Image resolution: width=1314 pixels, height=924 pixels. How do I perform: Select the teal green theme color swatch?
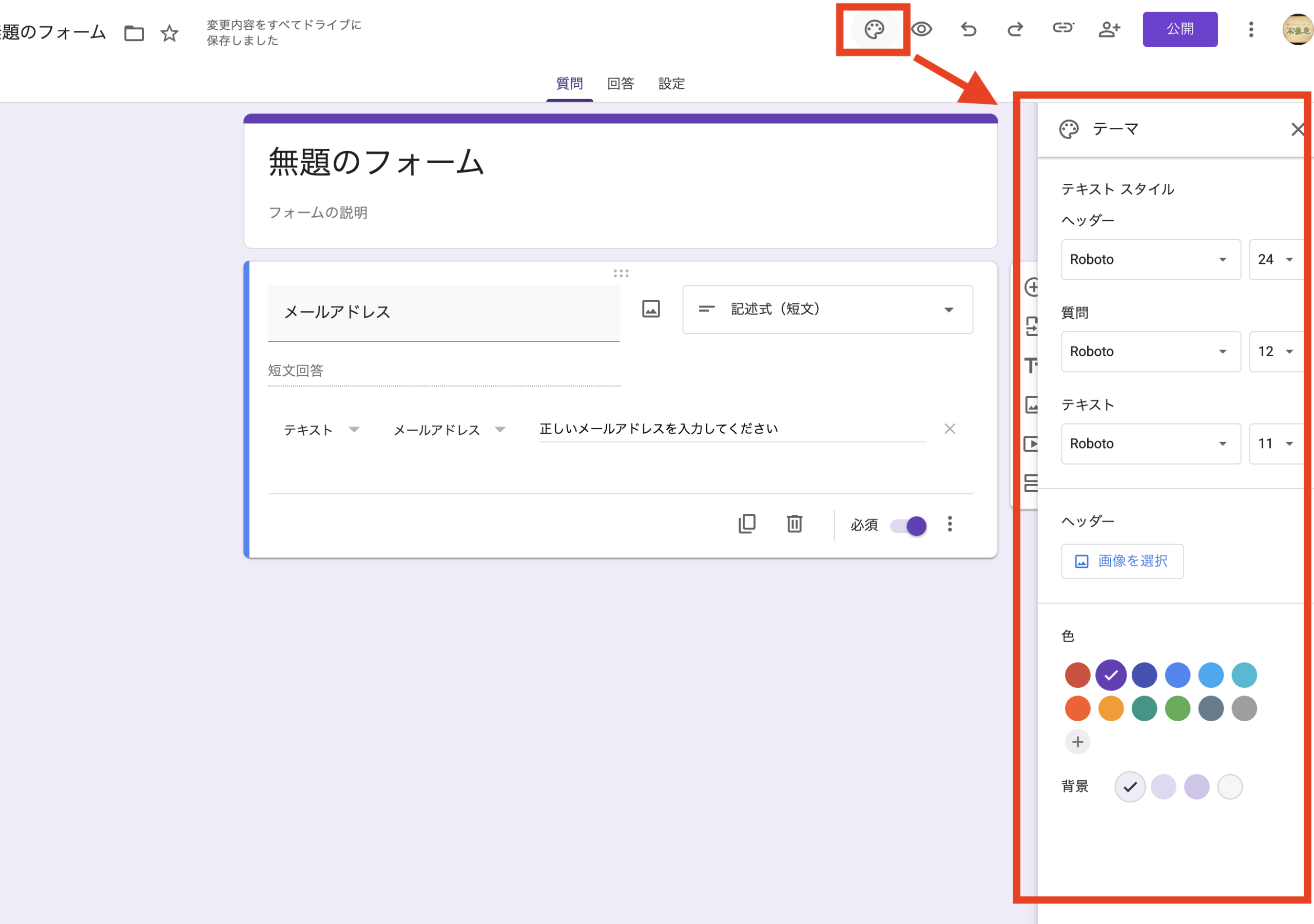coord(1144,709)
